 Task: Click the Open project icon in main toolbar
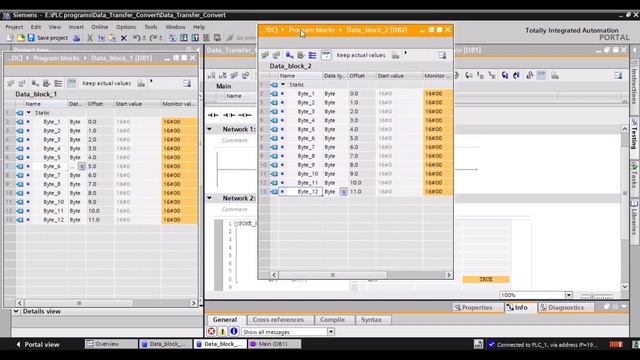(x=20, y=38)
